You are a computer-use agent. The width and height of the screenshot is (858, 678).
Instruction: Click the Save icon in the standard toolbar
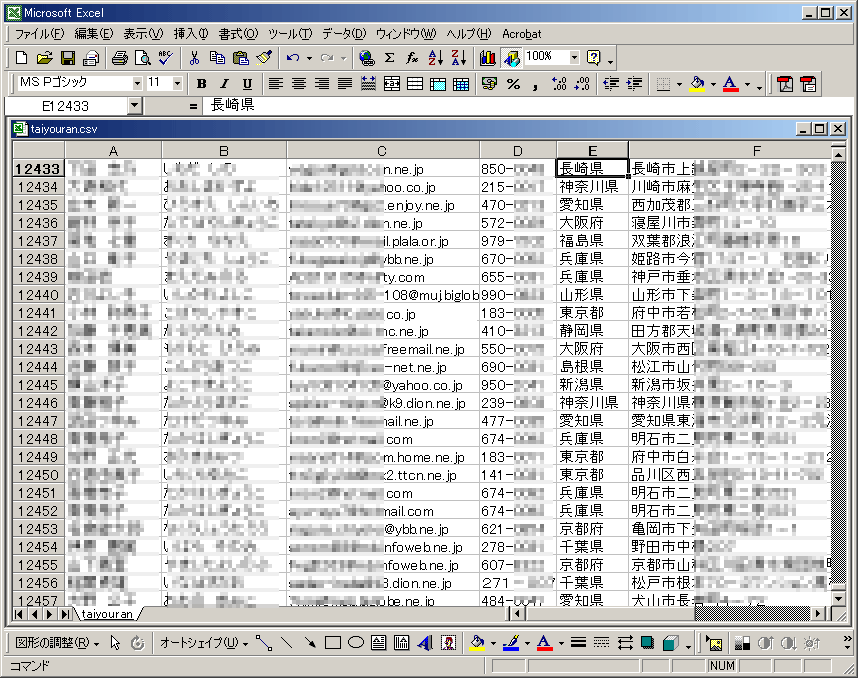click(68, 58)
